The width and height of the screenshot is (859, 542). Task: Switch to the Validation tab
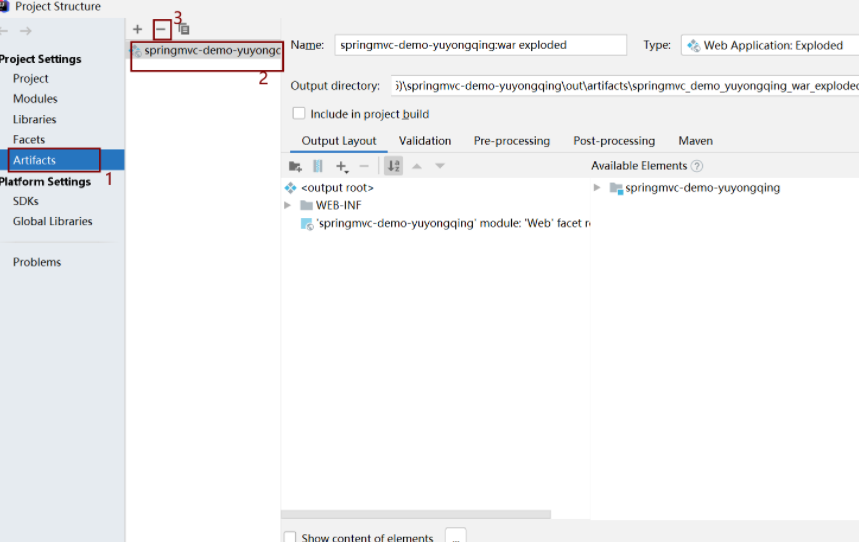[x=425, y=141]
